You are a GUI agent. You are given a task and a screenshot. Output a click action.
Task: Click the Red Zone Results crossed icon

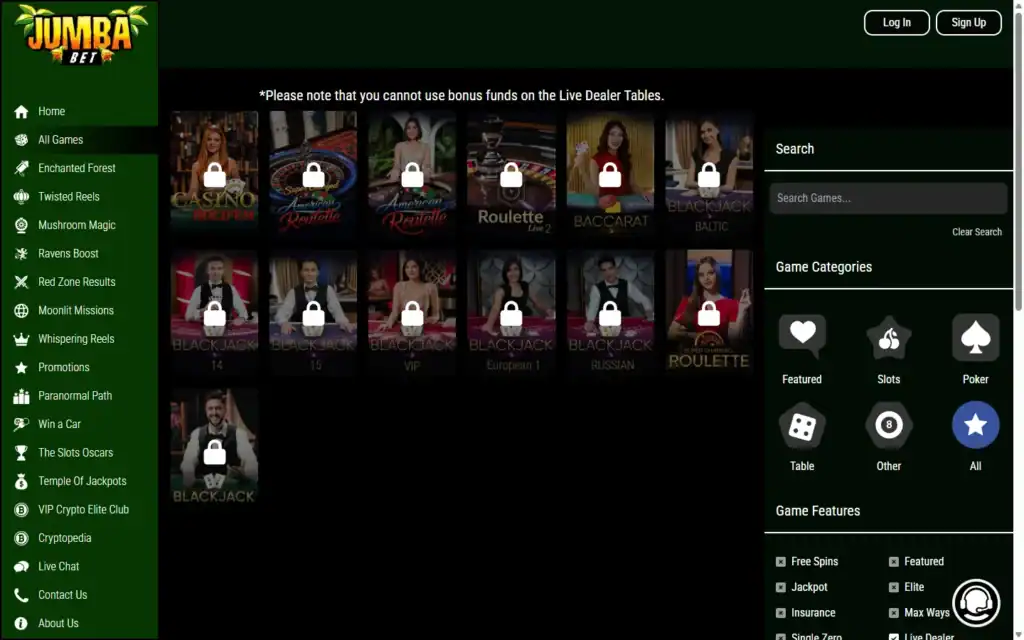point(21,282)
